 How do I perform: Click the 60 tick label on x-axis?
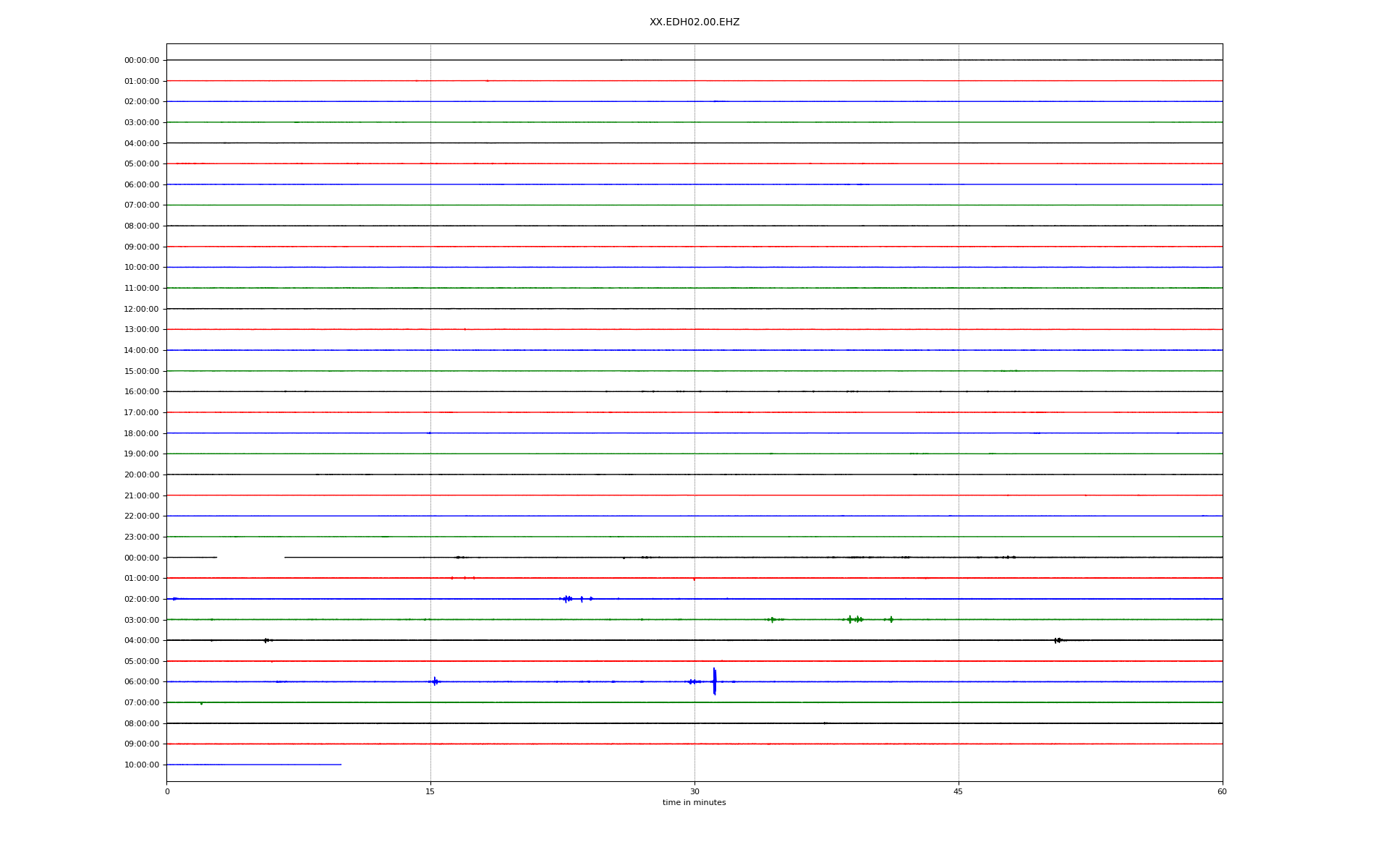click(1222, 791)
